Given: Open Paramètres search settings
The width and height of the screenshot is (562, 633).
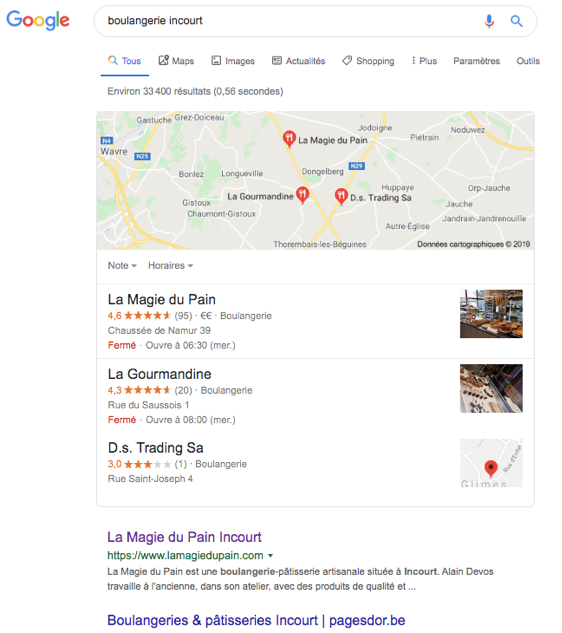Looking at the screenshot, I should tap(476, 61).
